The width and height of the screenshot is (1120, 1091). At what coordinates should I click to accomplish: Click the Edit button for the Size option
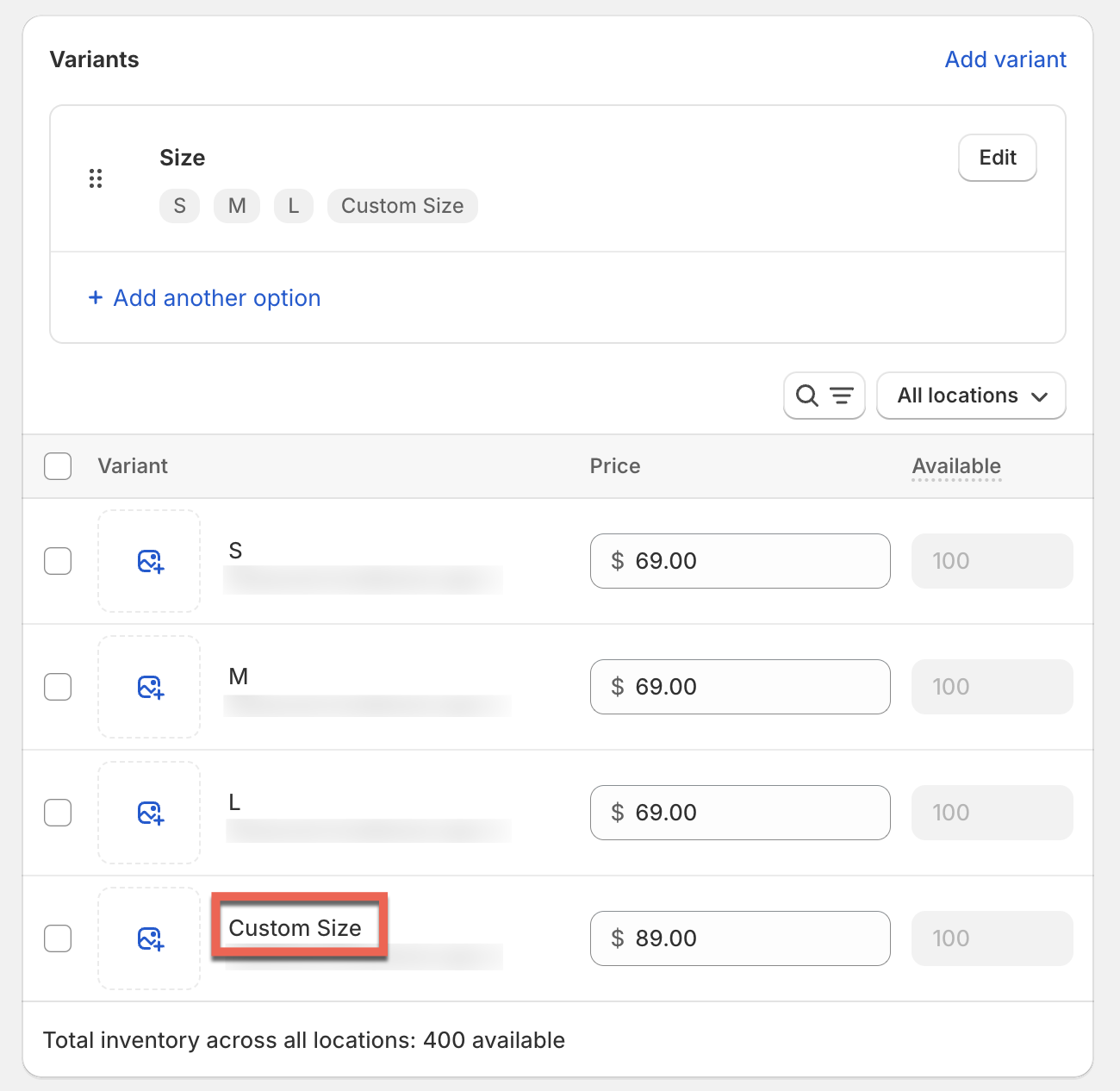997,158
